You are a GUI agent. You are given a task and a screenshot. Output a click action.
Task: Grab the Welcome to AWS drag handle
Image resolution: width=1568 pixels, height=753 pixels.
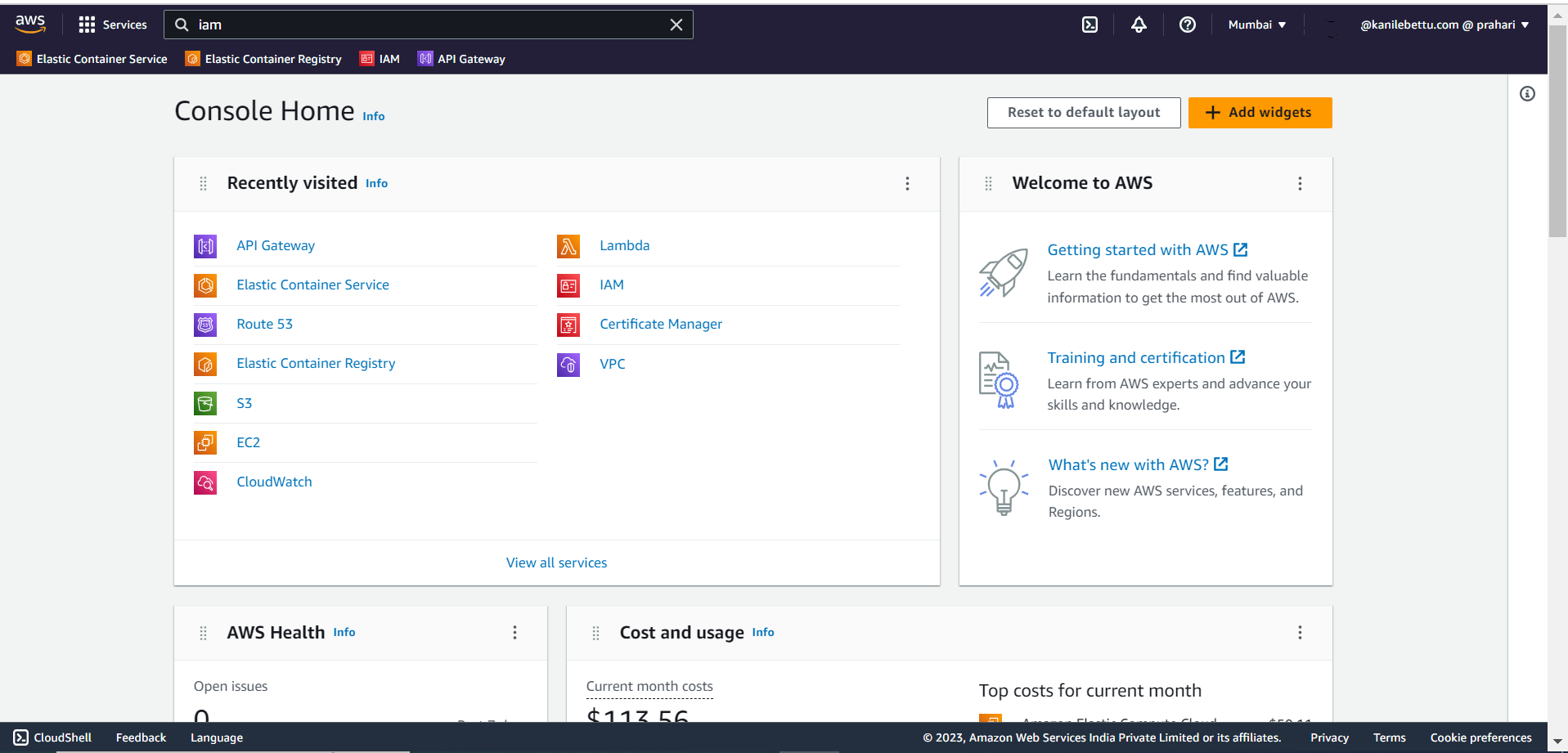point(989,184)
